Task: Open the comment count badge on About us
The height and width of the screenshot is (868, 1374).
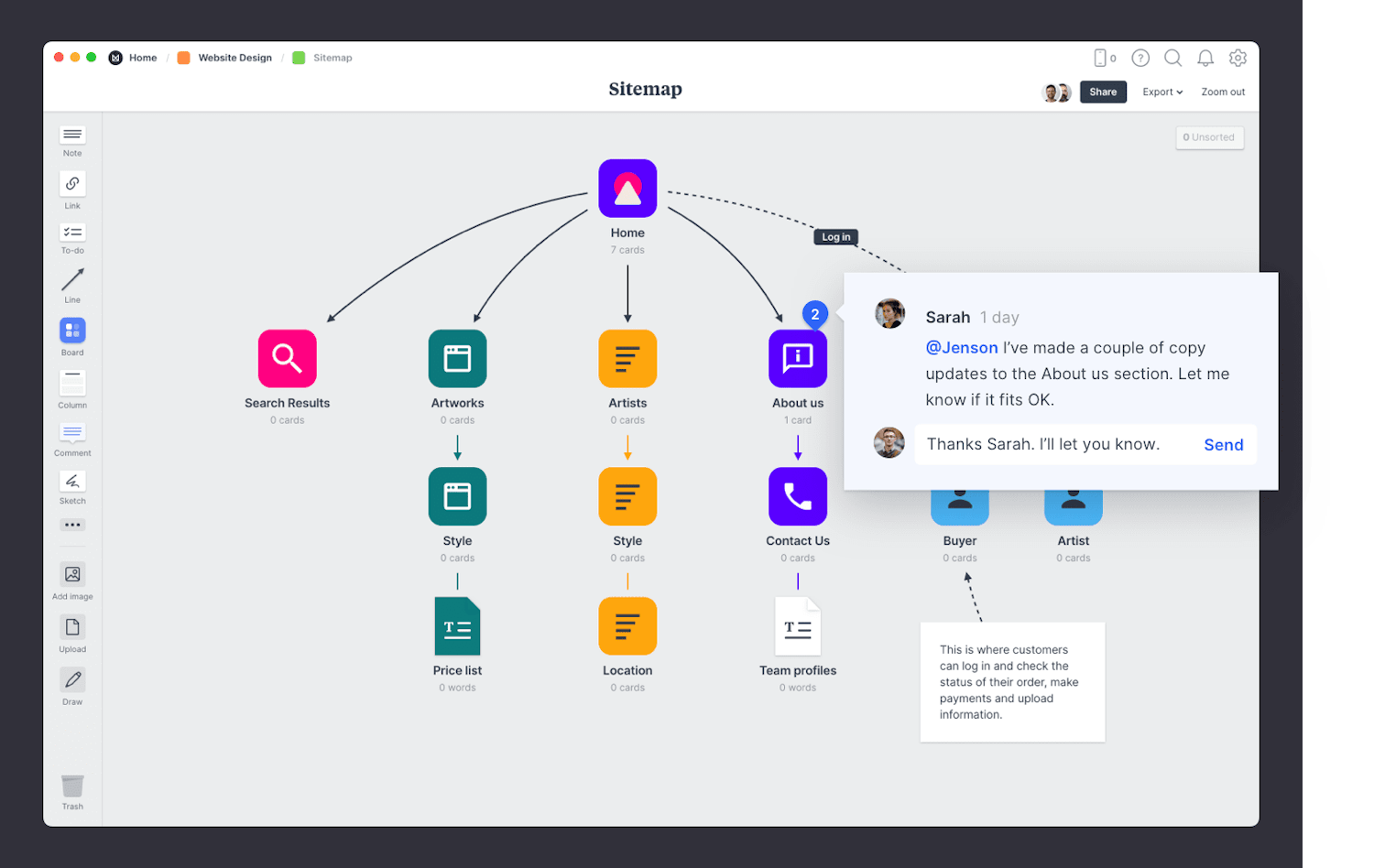Action: click(815, 314)
